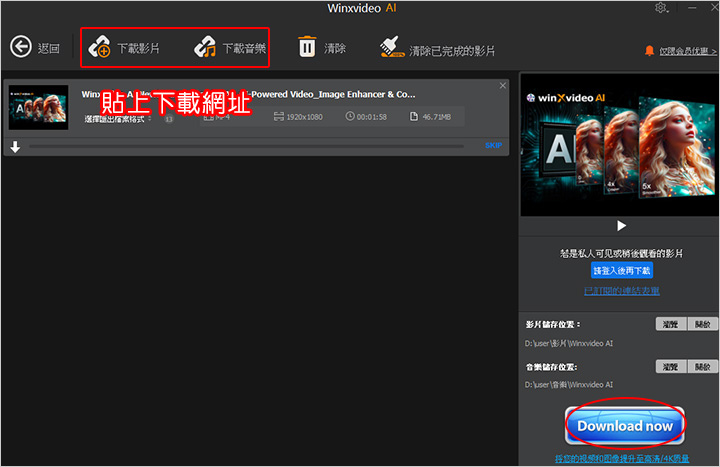Click the 清除已完成的影片 label text
The height and width of the screenshot is (467, 720).
(x=452, y=51)
